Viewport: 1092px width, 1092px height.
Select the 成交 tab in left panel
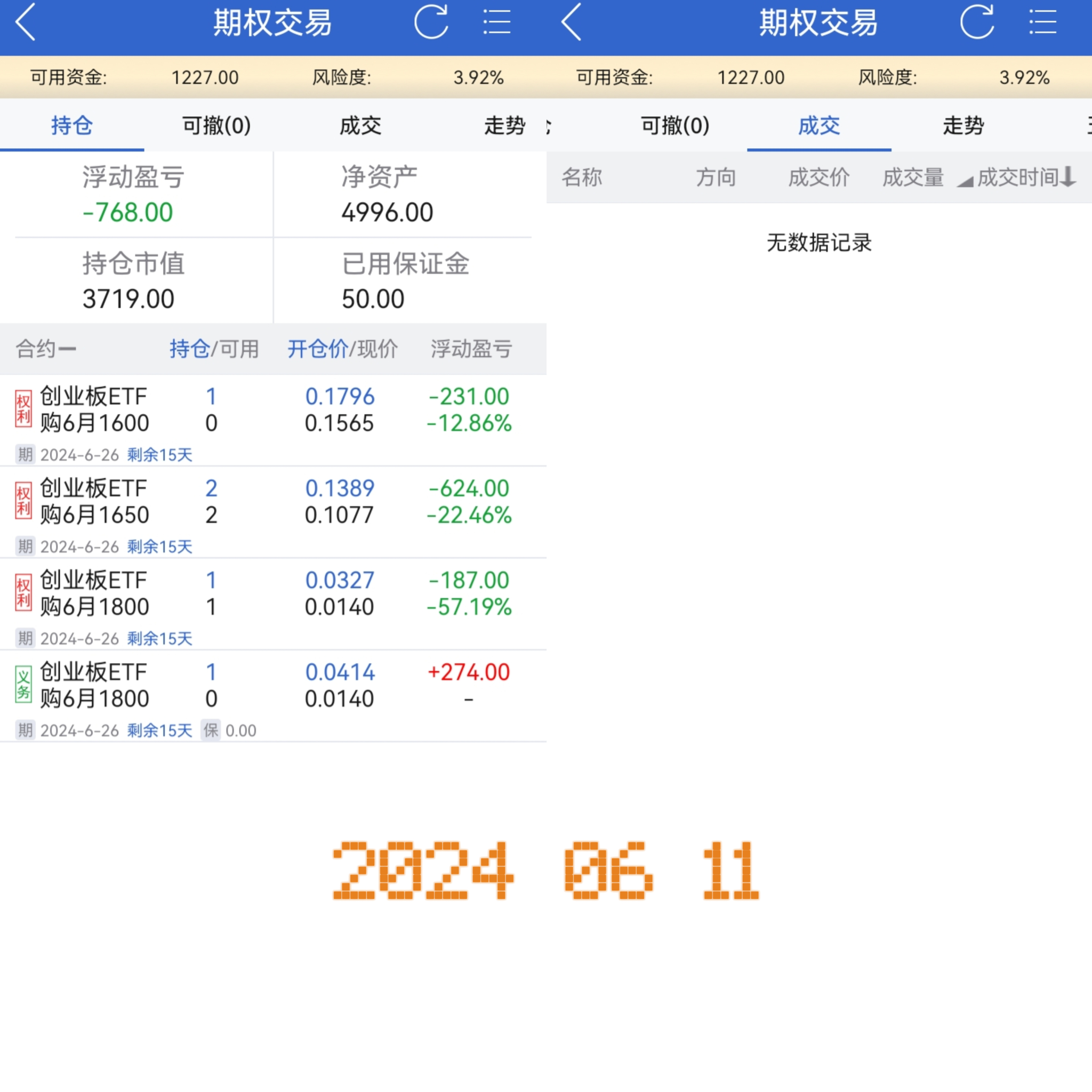pos(360,125)
